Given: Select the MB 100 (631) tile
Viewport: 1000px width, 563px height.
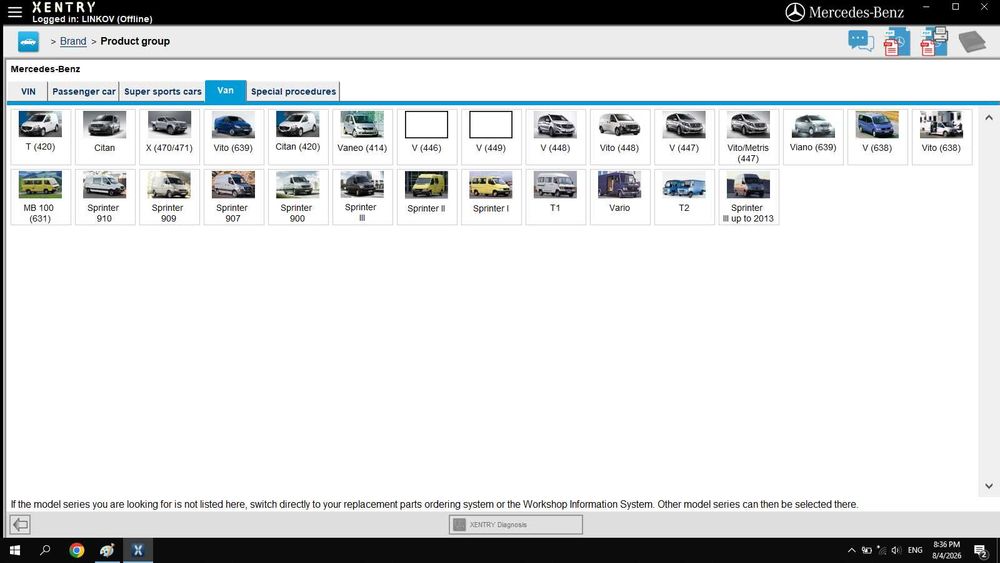Looking at the screenshot, I should coord(41,197).
